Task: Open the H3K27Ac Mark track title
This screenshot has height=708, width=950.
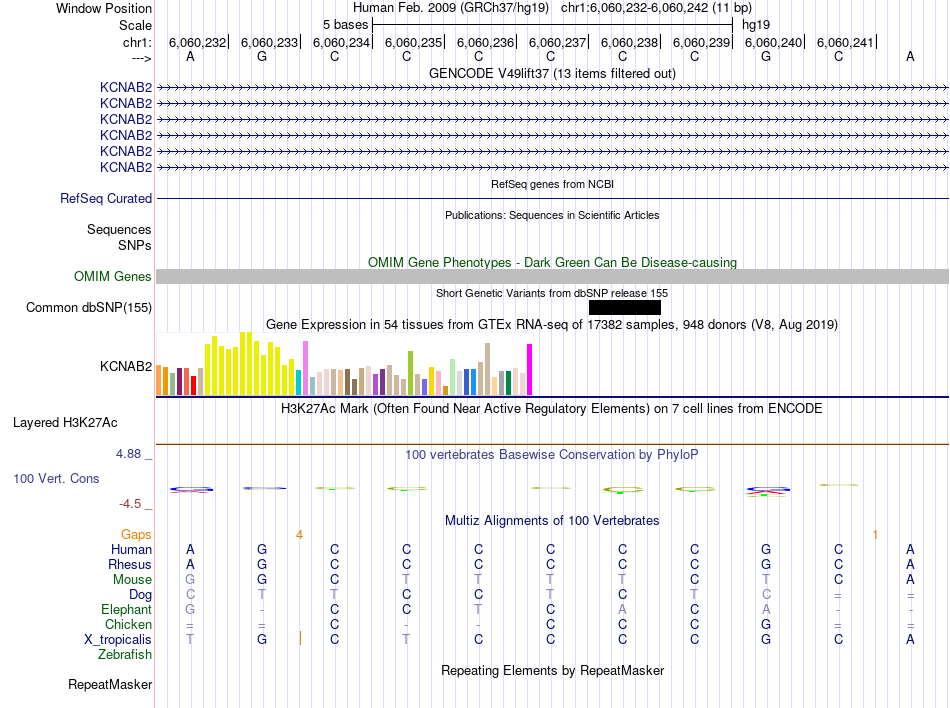Action: (x=552, y=408)
